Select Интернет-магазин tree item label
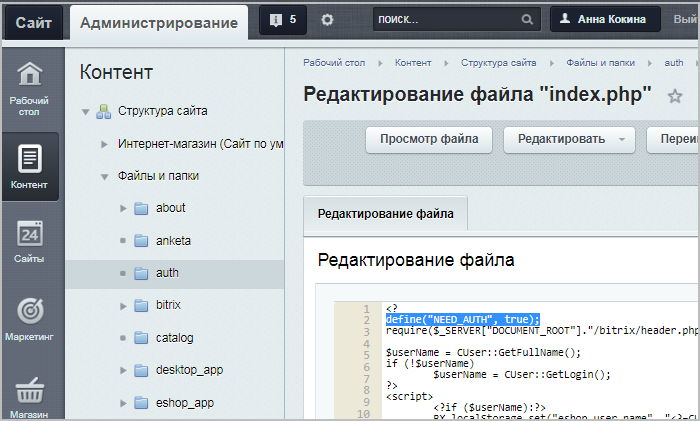Screen dimensions: 700x421 [200, 144]
